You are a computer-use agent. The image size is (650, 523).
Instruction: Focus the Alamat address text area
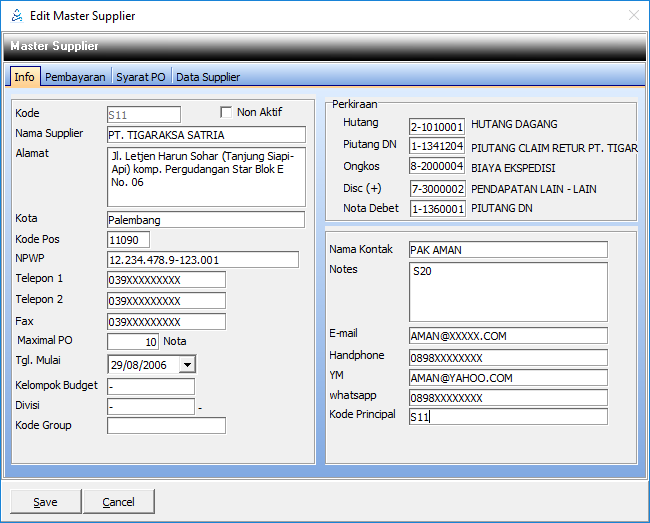[205, 176]
